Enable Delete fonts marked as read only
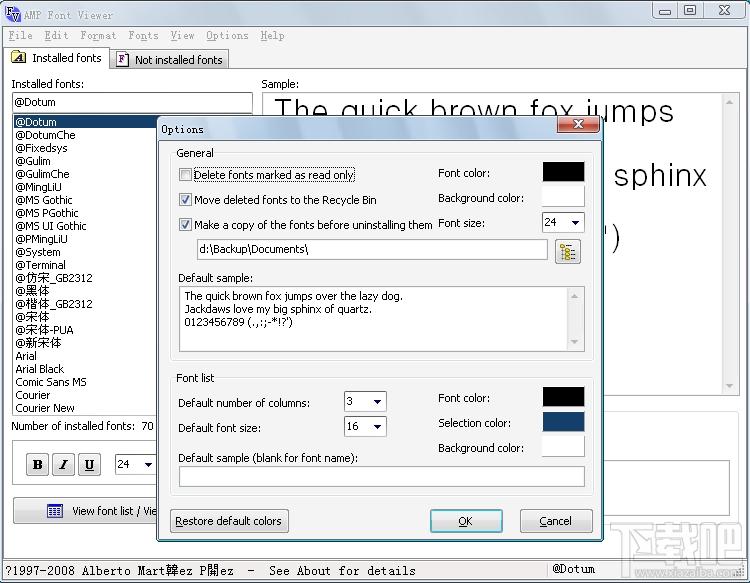 [185, 175]
